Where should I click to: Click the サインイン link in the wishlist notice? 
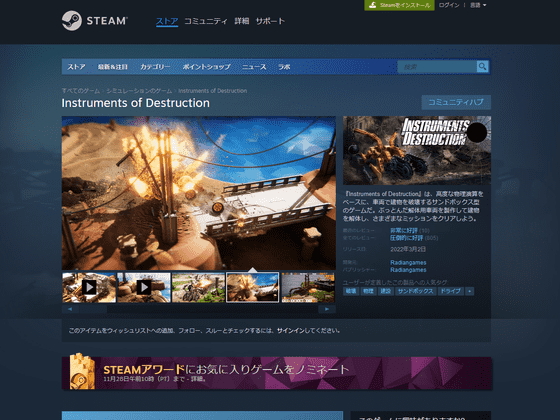291,331
